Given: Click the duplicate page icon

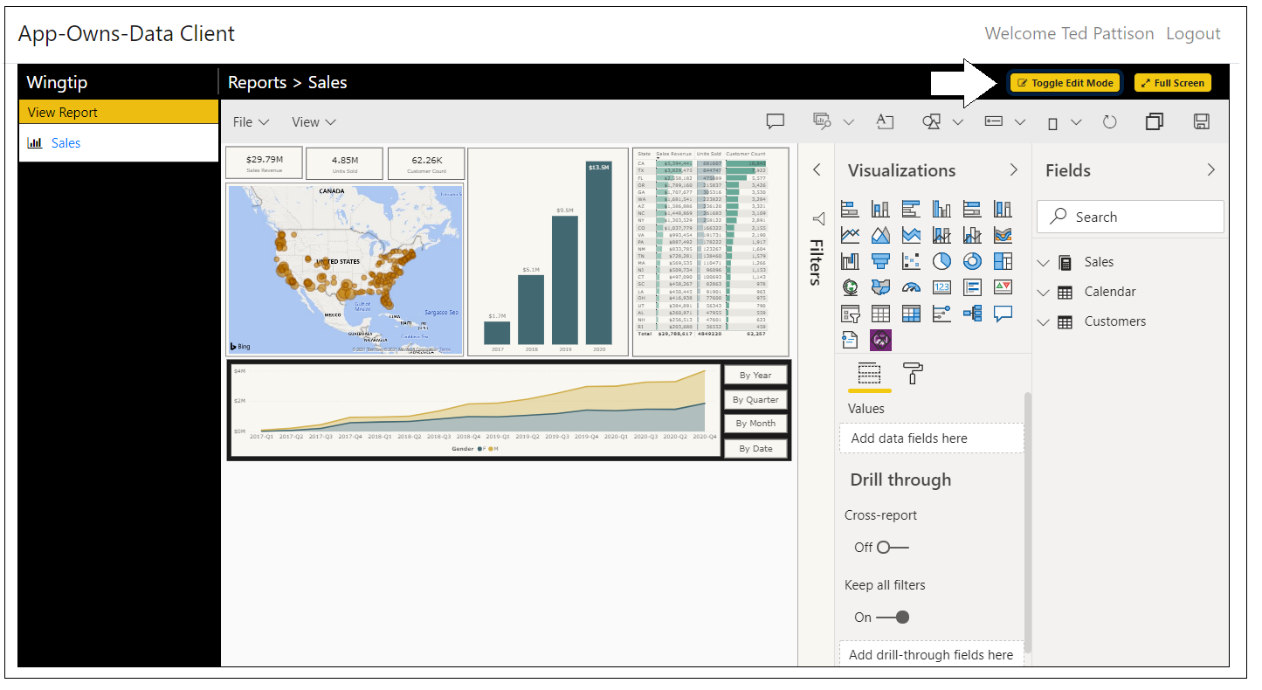Looking at the screenshot, I should tap(1154, 122).
